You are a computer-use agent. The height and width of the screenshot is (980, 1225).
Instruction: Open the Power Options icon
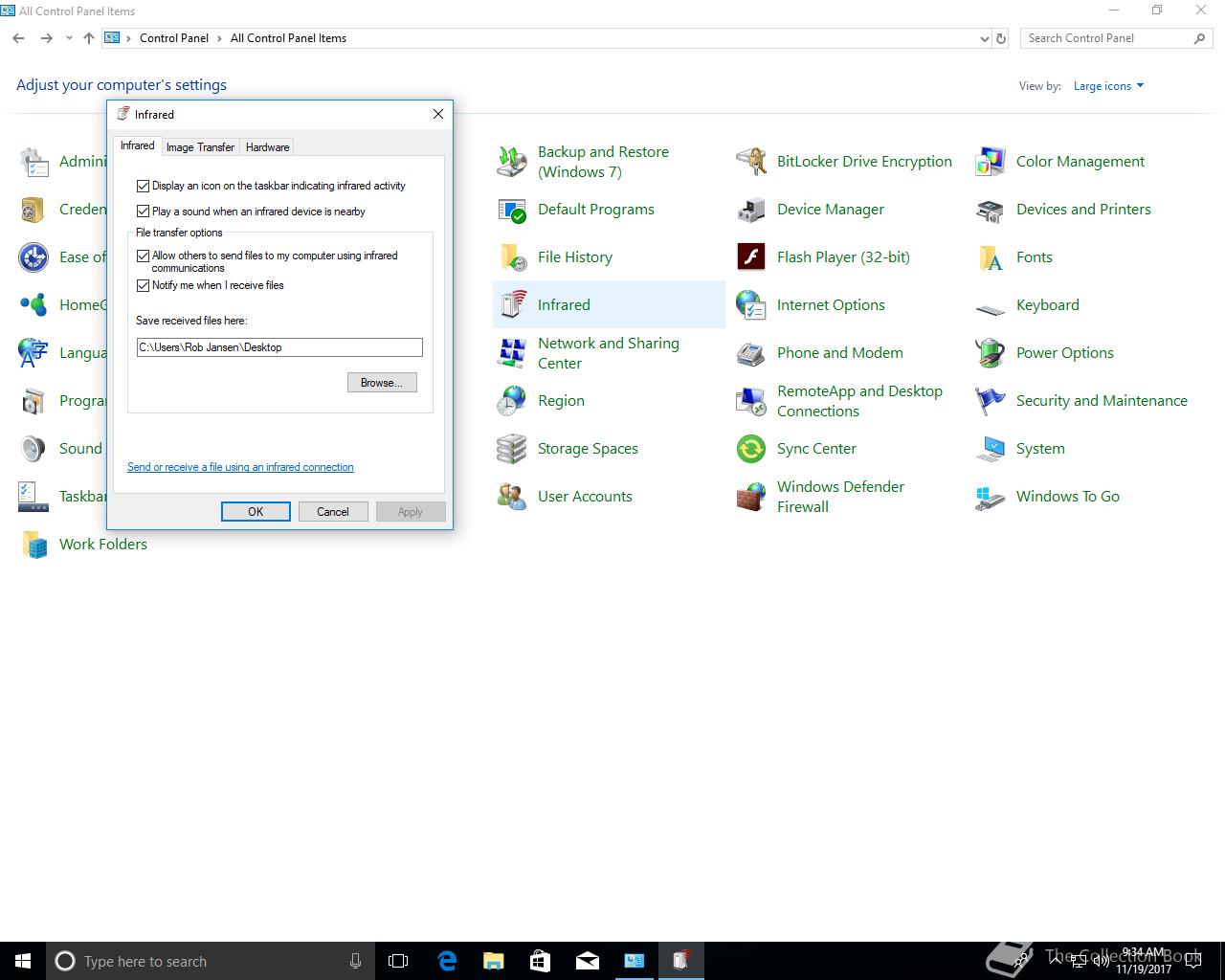coord(991,353)
